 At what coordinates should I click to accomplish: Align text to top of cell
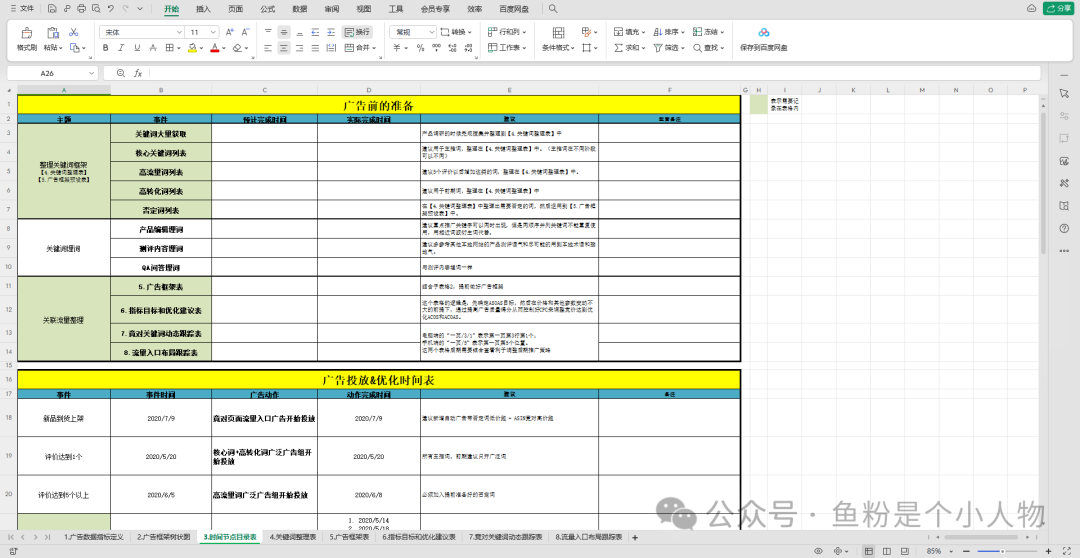tap(267, 32)
